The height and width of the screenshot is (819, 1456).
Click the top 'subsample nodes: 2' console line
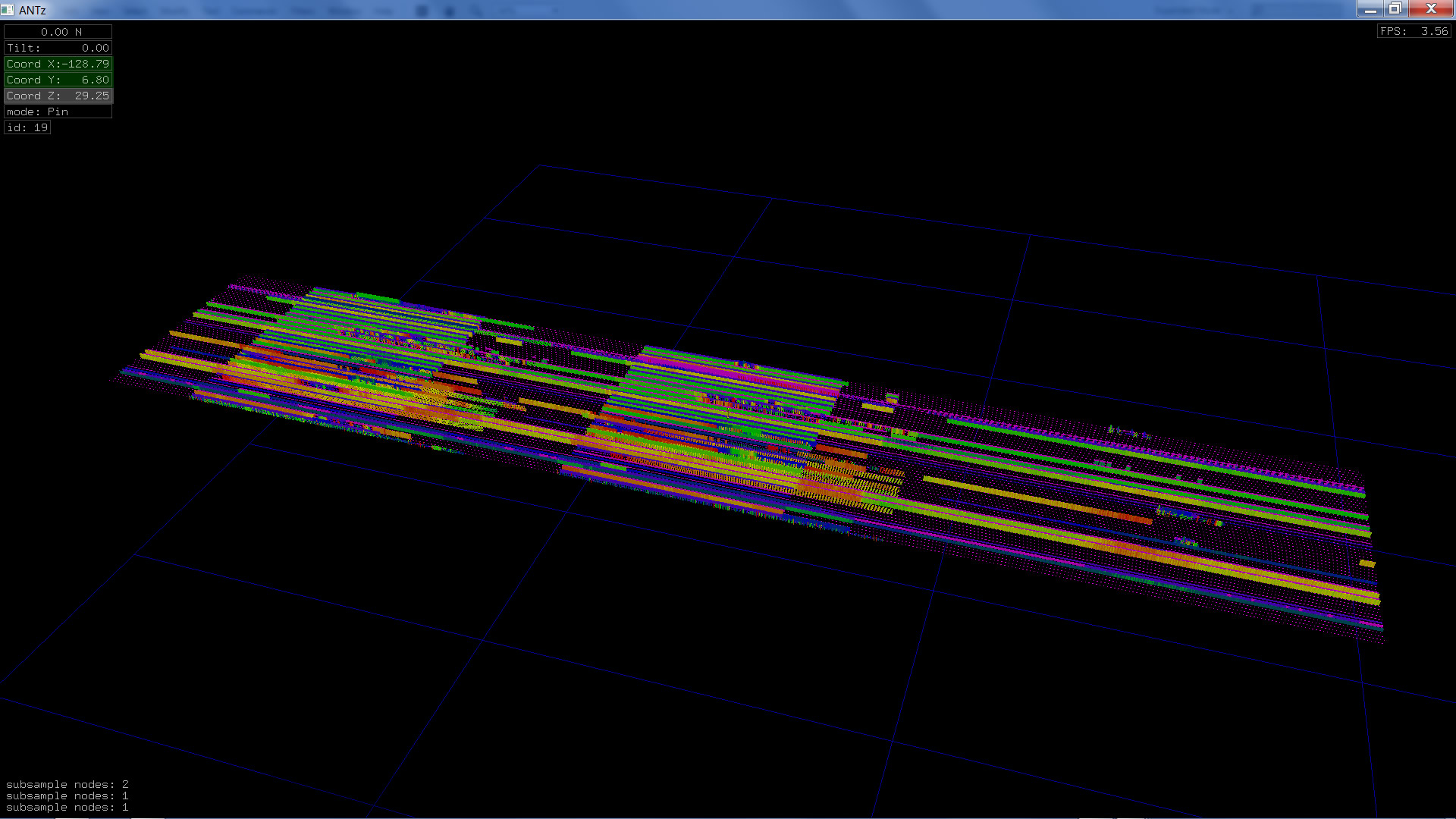point(67,784)
